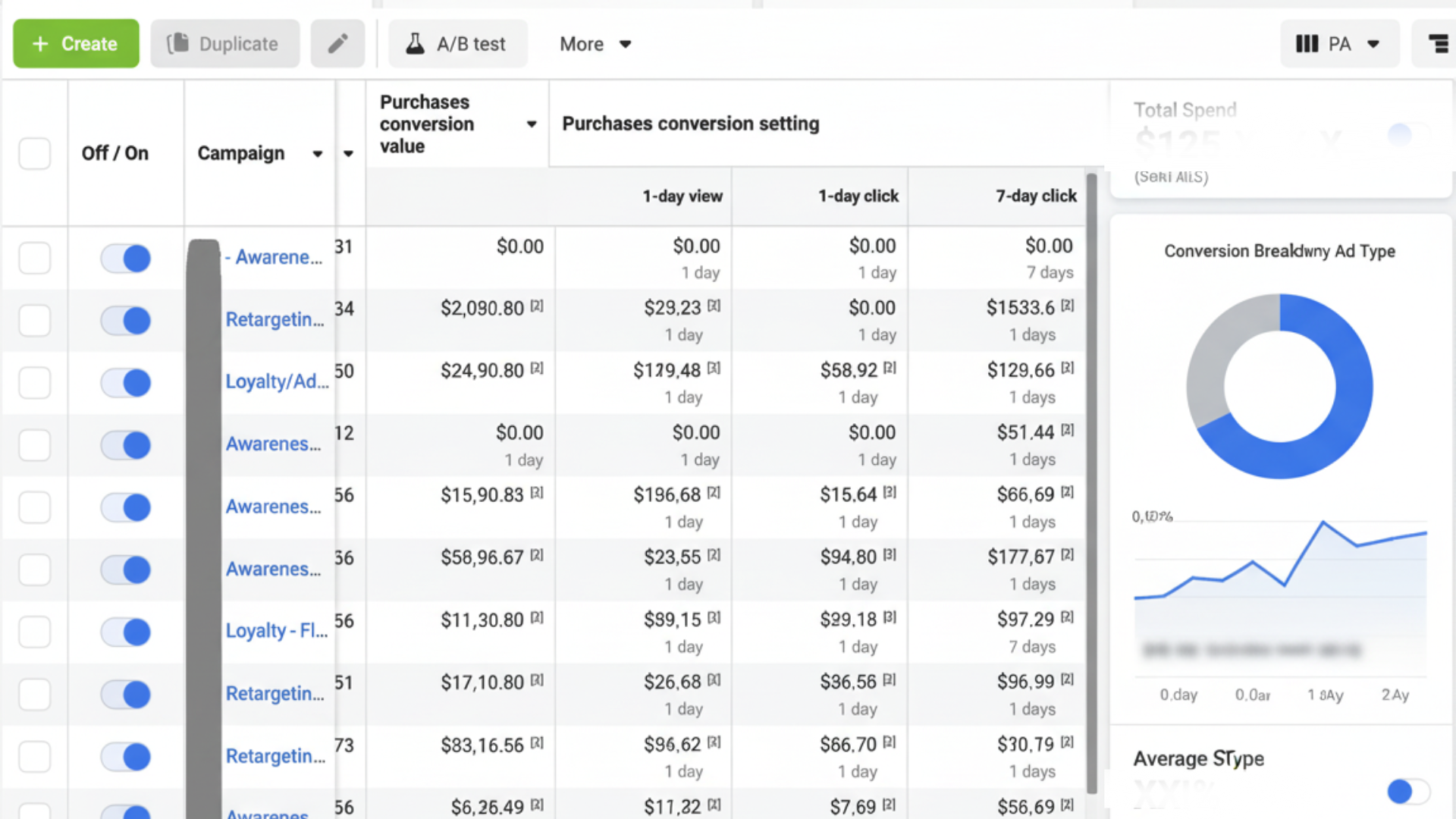This screenshot has width=1456, height=819.
Task: Toggle the Average SType switch
Action: [x=1407, y=792]
